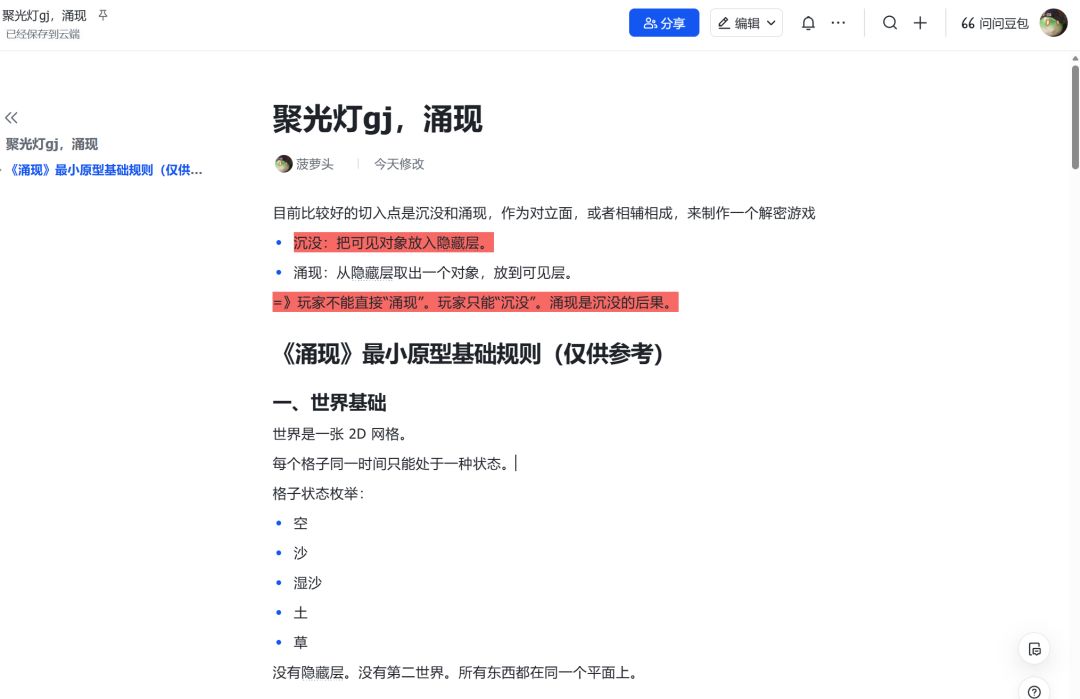1080x699 pixels.
Task: Click the heading 一、世界基础
Action: click(329, 402)
